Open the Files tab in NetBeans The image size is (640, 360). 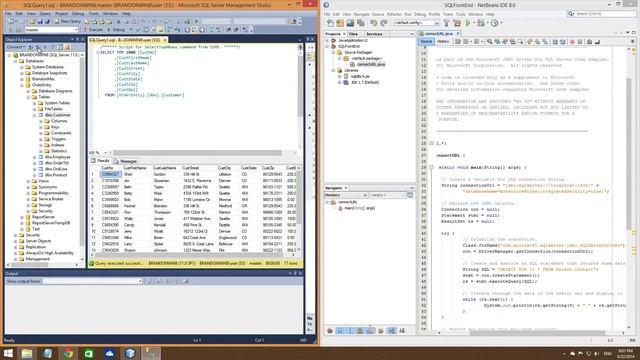point(353,34)
